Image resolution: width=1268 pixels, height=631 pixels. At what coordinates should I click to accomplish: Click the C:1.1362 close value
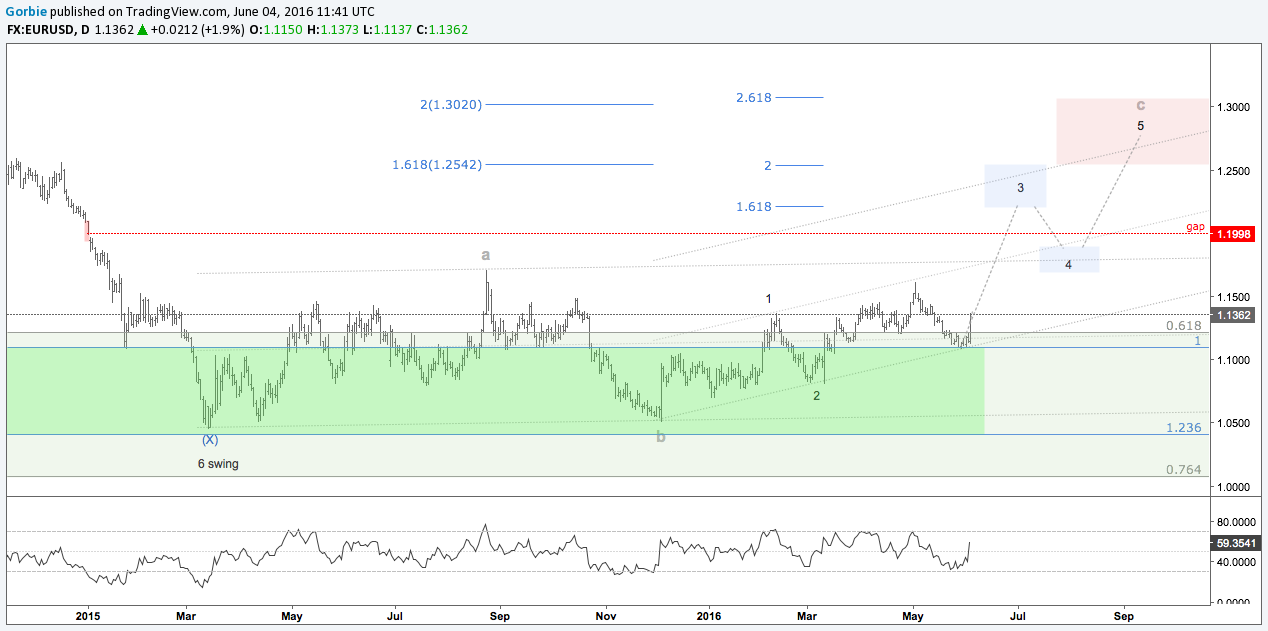point(442,30)
